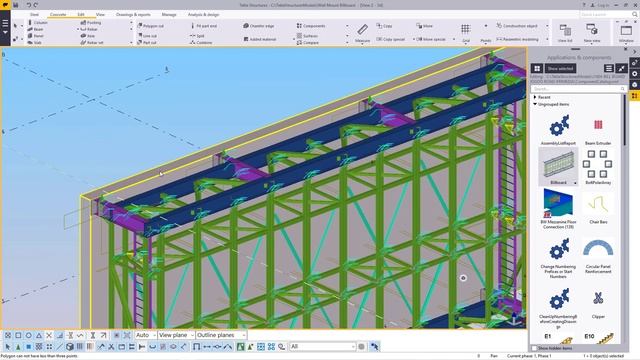Toggle the select welds switch
Screen dimensions: 640x360
tap(101, 347)
